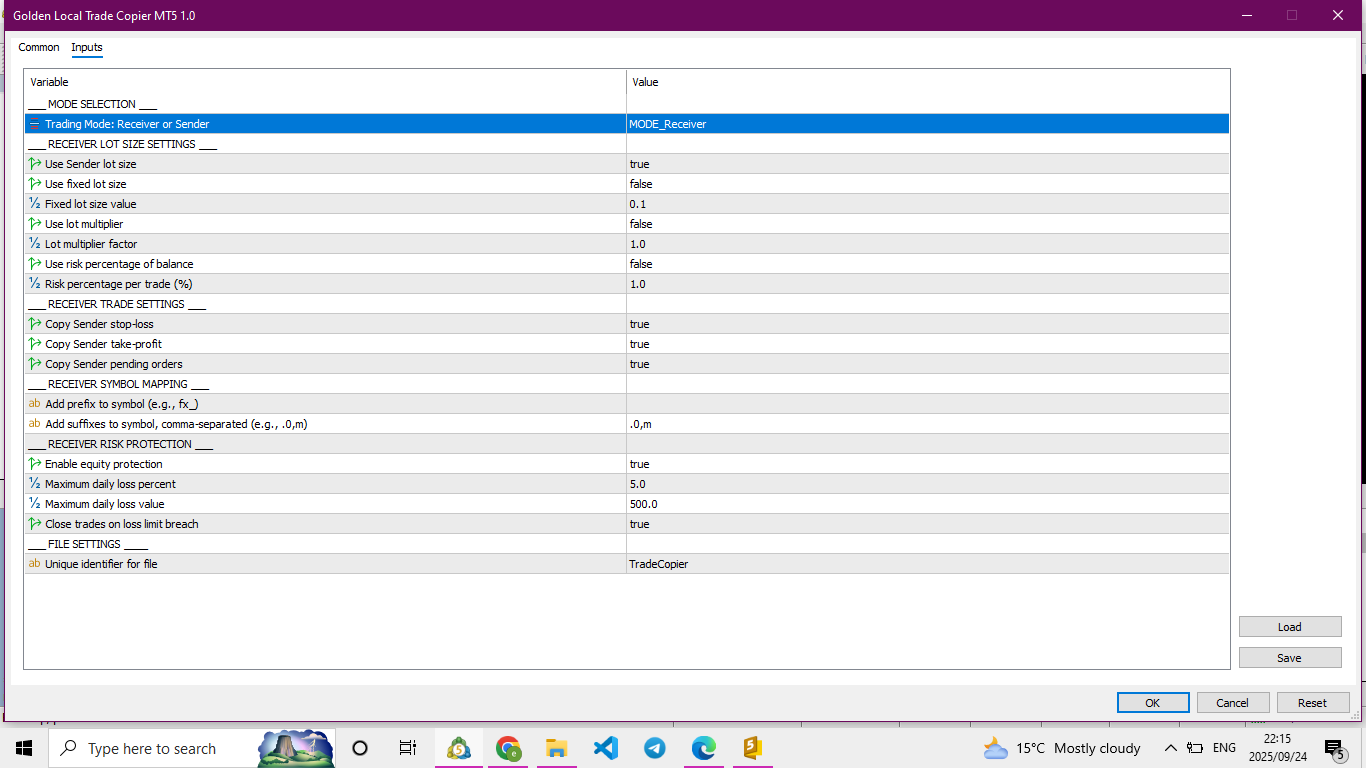Open Task View from the taskbar
1366x768 pixels.
tap(408, 748)
